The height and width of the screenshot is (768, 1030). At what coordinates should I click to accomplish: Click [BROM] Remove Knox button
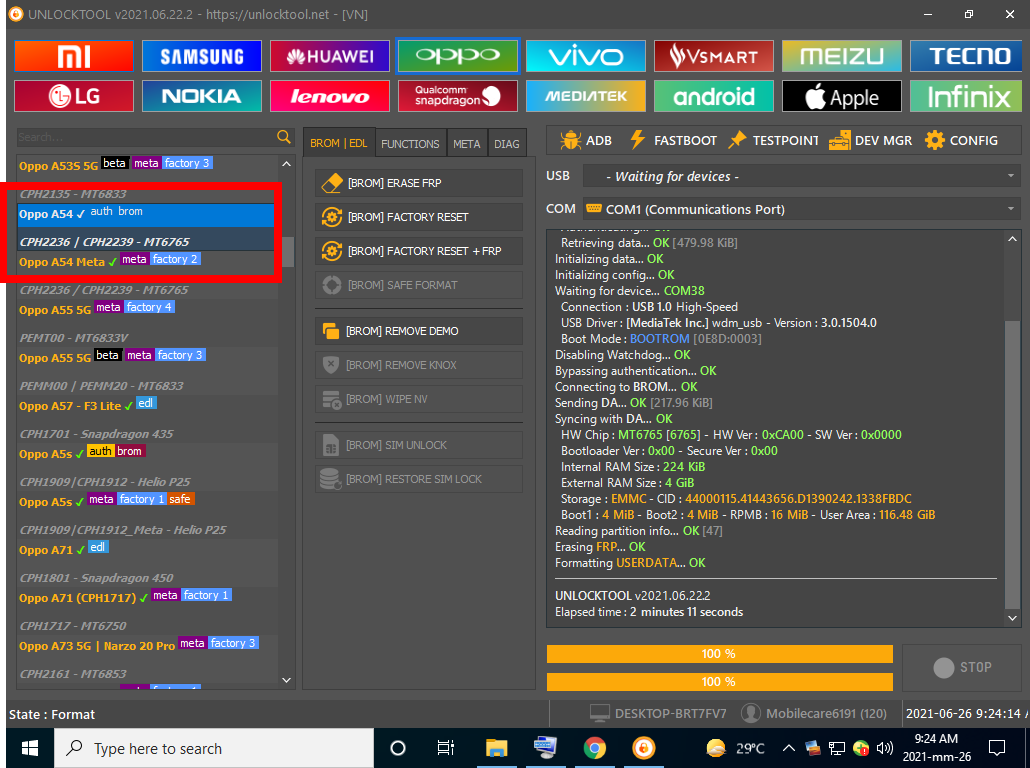[419, 365]
